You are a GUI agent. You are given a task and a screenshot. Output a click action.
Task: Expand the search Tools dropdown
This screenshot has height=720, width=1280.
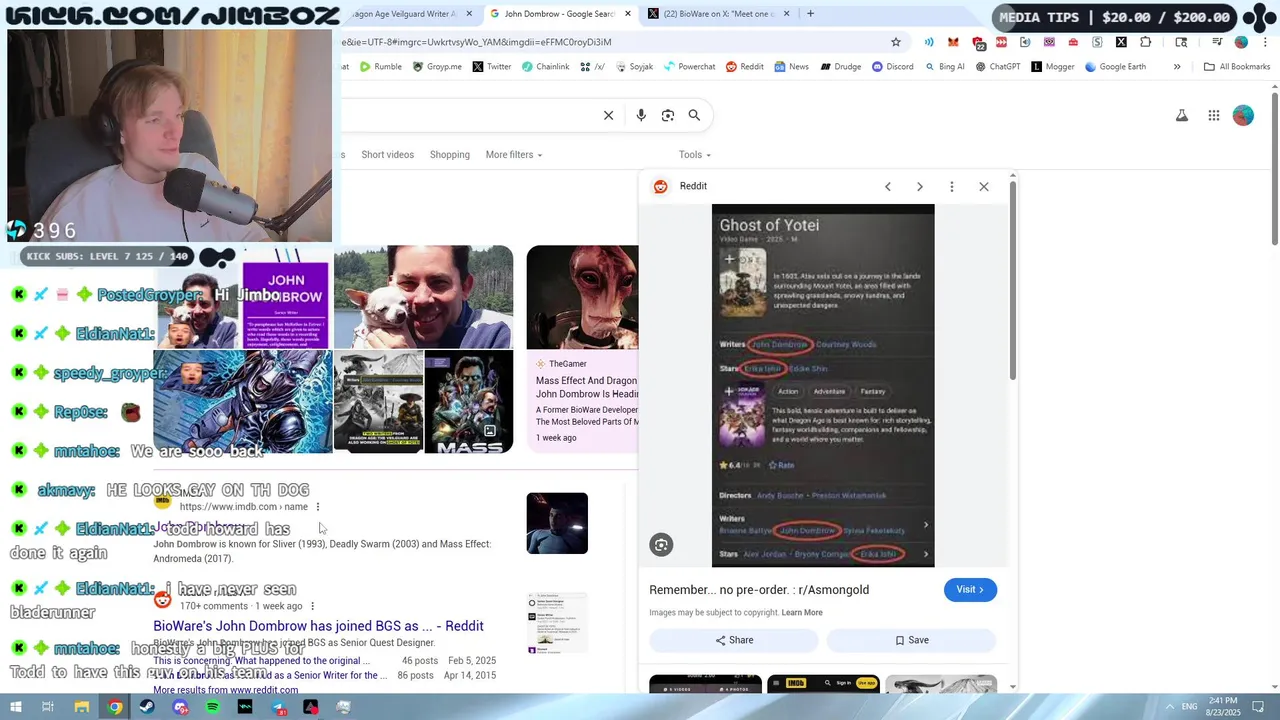click(695, 155)
